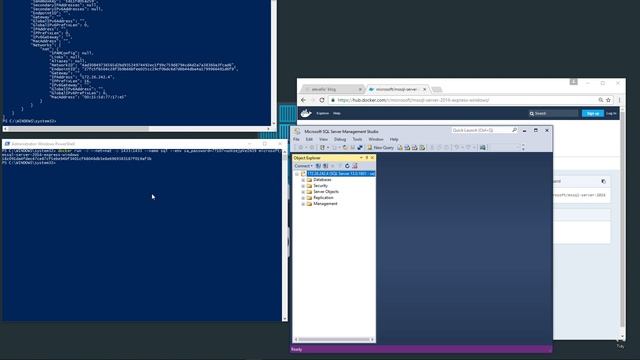Click the new project icon in Management Studio toolbar
Viewport: 640px width, 360px height.
pyautogui.click(x=322, y=147)
